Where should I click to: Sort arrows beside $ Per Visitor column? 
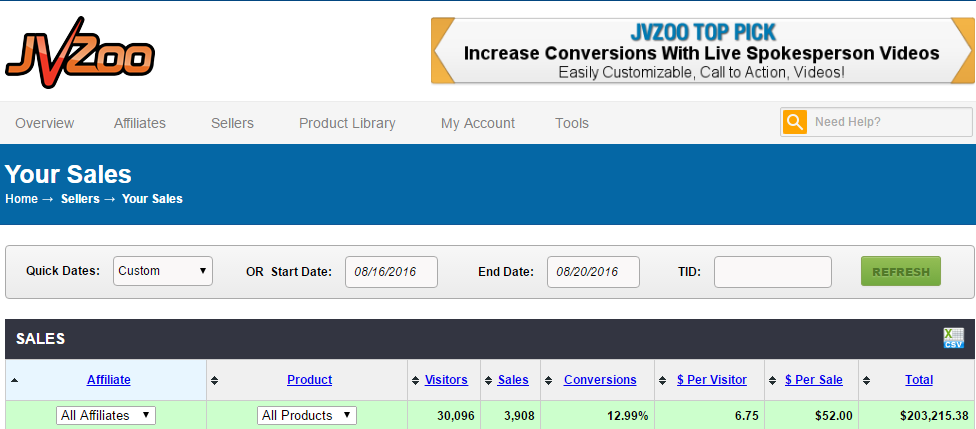(x=662, y=380)
